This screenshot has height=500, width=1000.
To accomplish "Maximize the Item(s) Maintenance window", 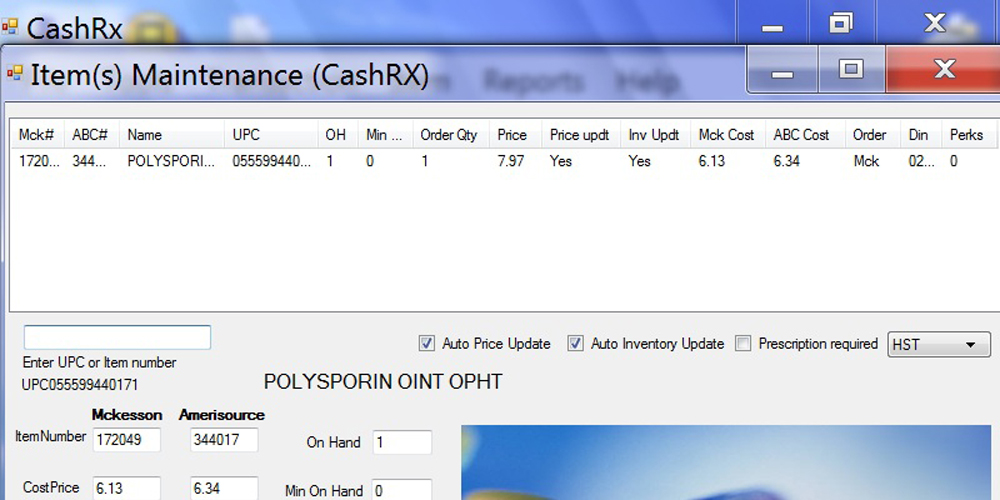I will (851, 70).
